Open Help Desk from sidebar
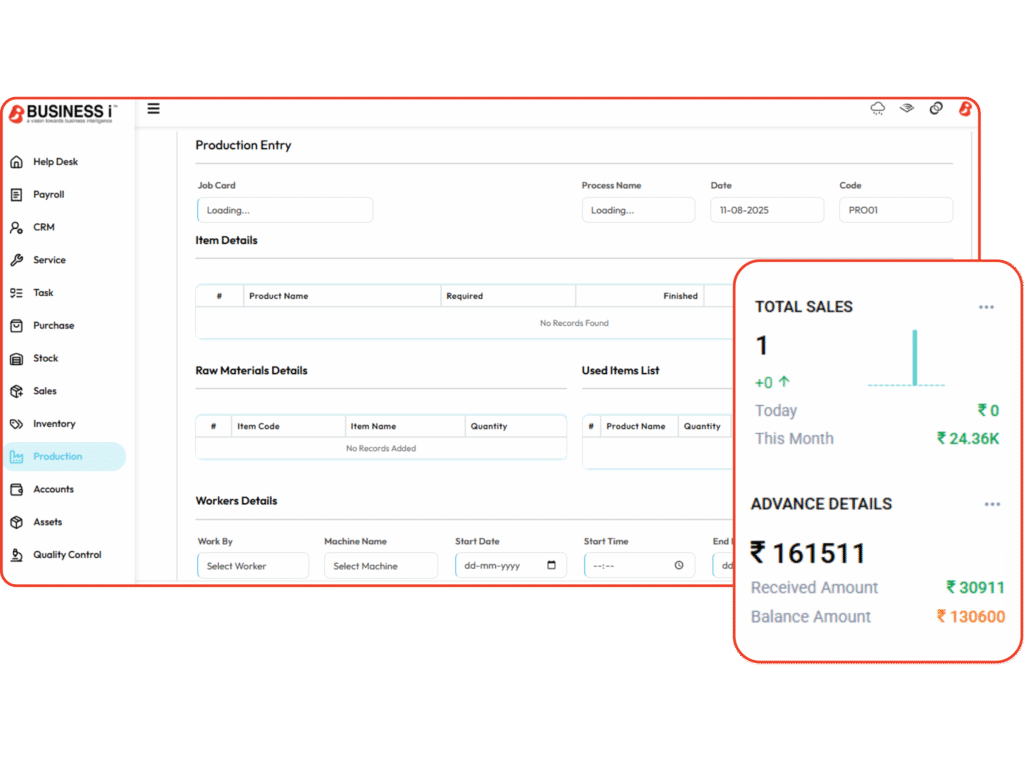The image size is (1024, 761). (55, 162)
